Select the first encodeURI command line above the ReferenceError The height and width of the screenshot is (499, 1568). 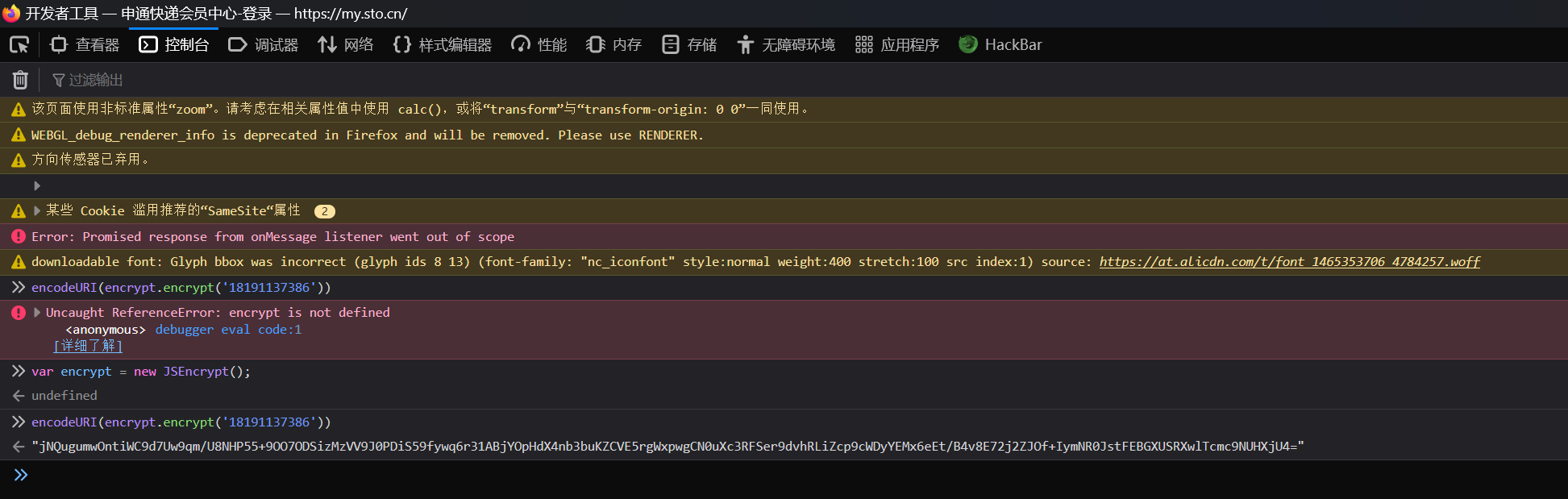(181, 288)
